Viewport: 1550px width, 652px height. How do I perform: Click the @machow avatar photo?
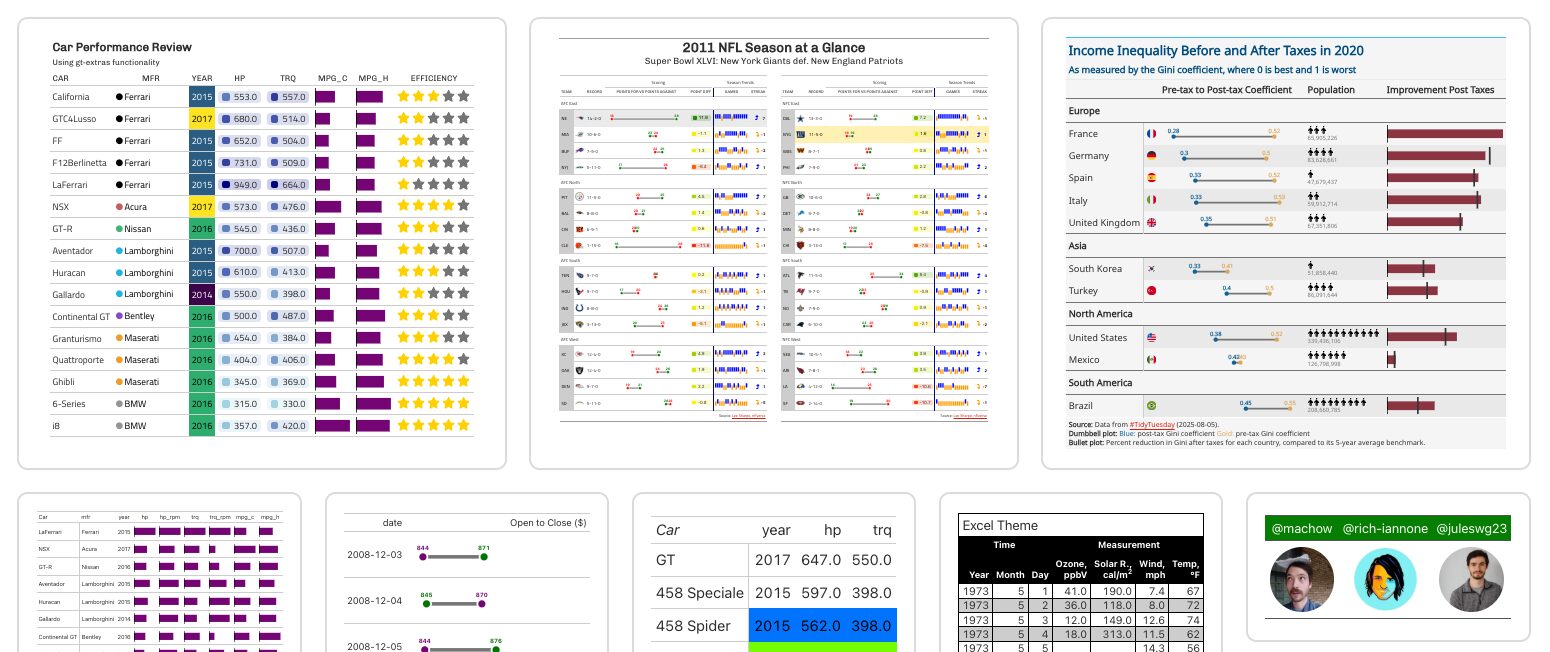click(1300, 581)
